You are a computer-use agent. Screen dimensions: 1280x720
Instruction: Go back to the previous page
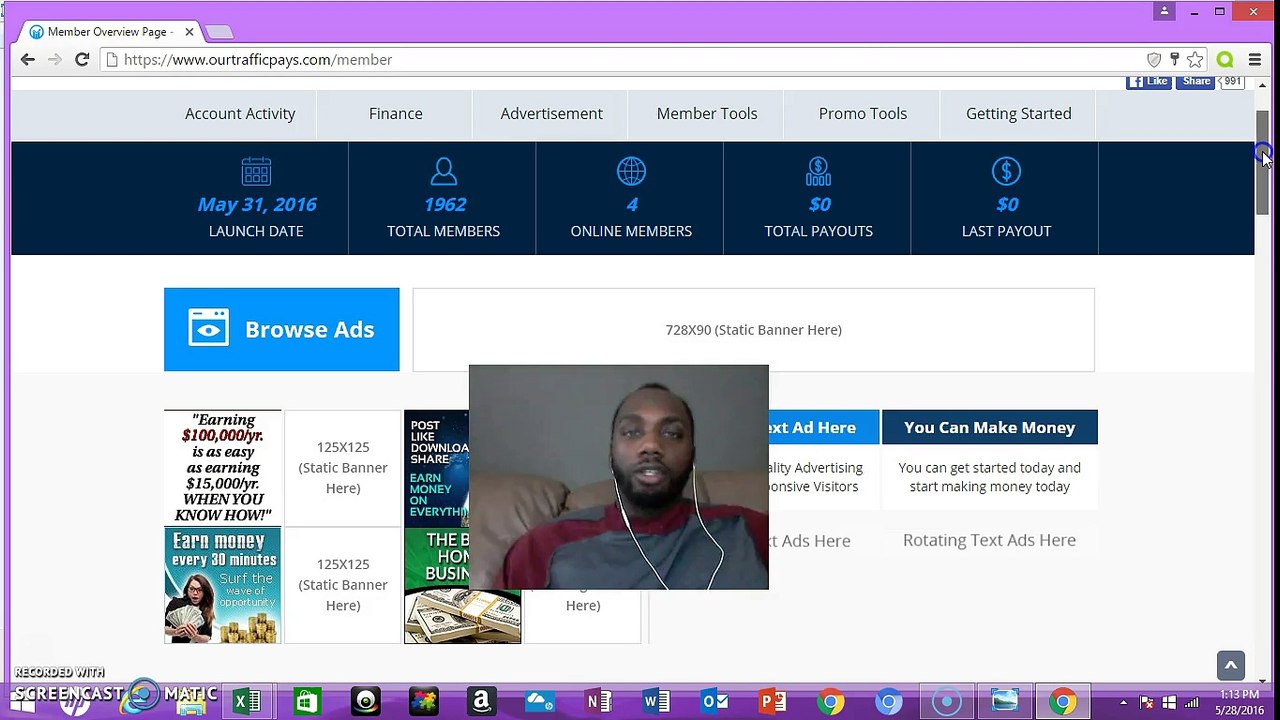[x=28, y=60]
